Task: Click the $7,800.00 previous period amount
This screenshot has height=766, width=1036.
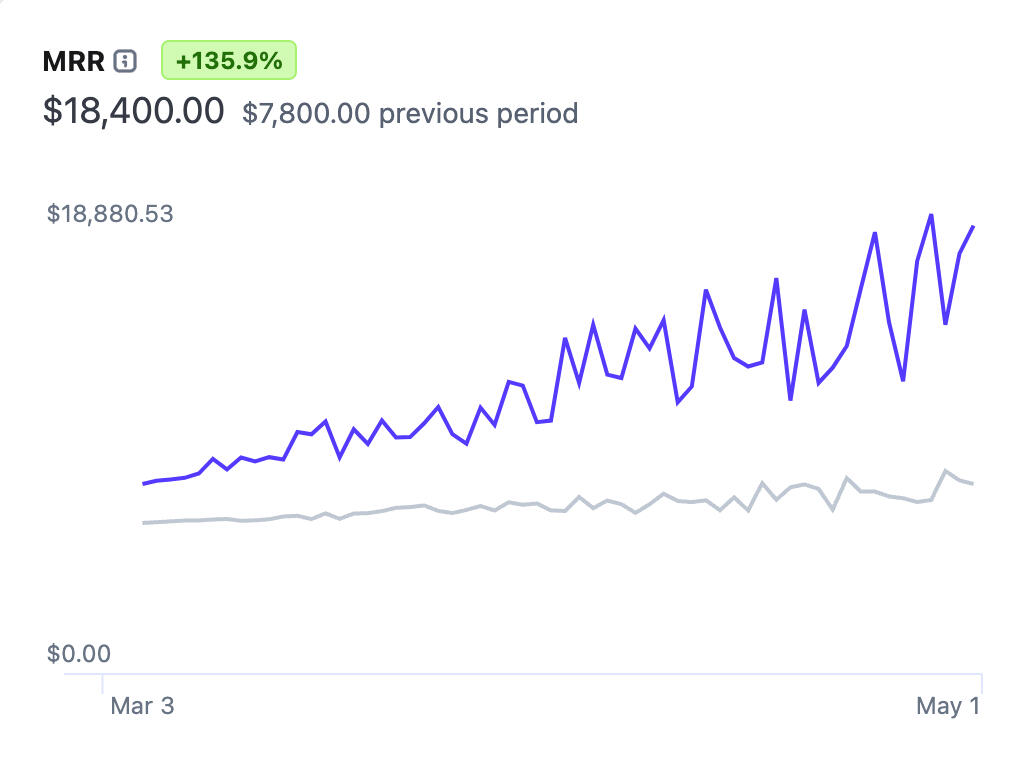Action: [306, 113]
